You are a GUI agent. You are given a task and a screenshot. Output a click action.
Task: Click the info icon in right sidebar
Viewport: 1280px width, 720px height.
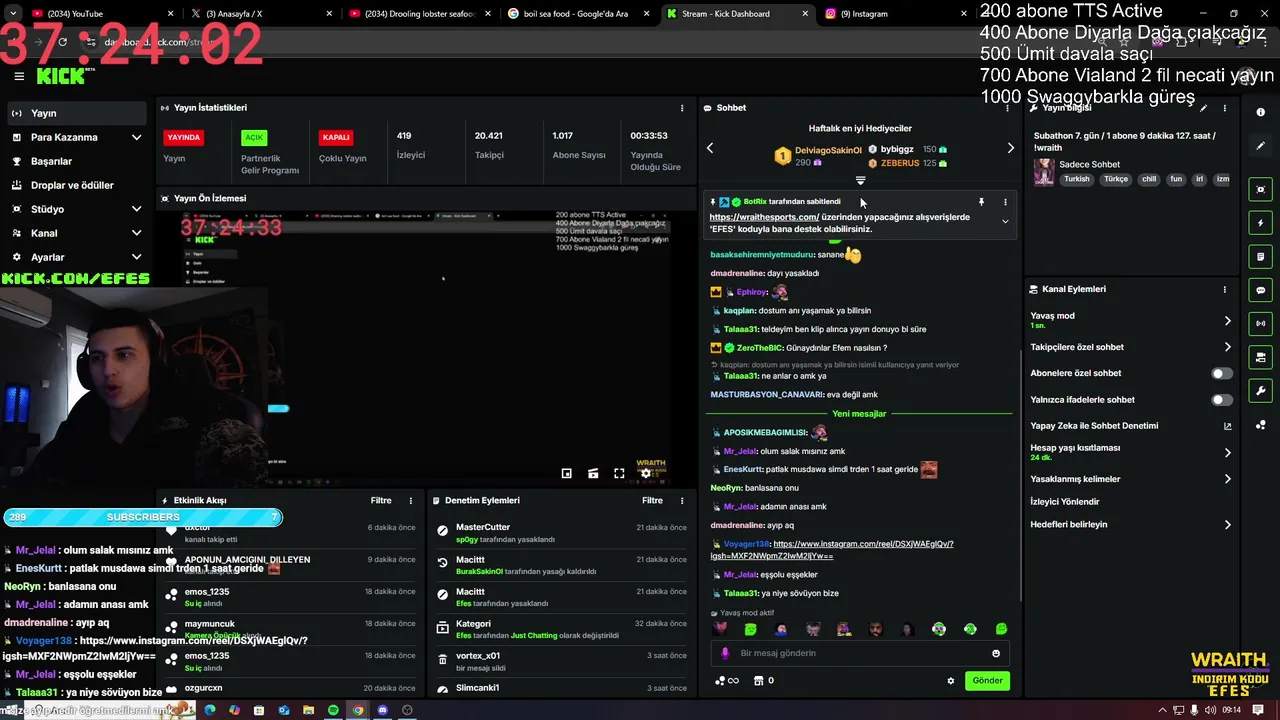pyautogui.click(x=1261, y=112)
